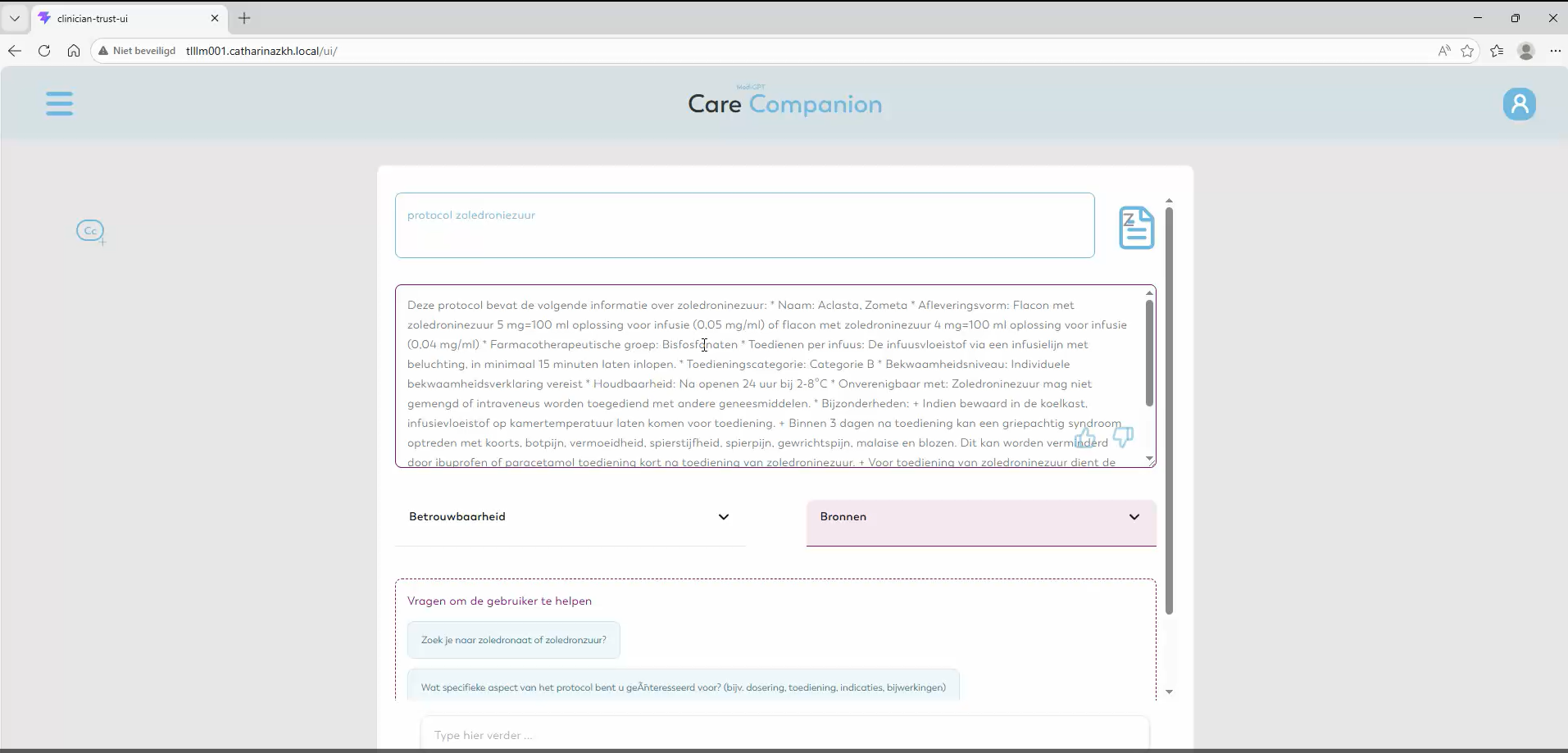Go to browser home page
1568x753 pixels.
point(74,51)
